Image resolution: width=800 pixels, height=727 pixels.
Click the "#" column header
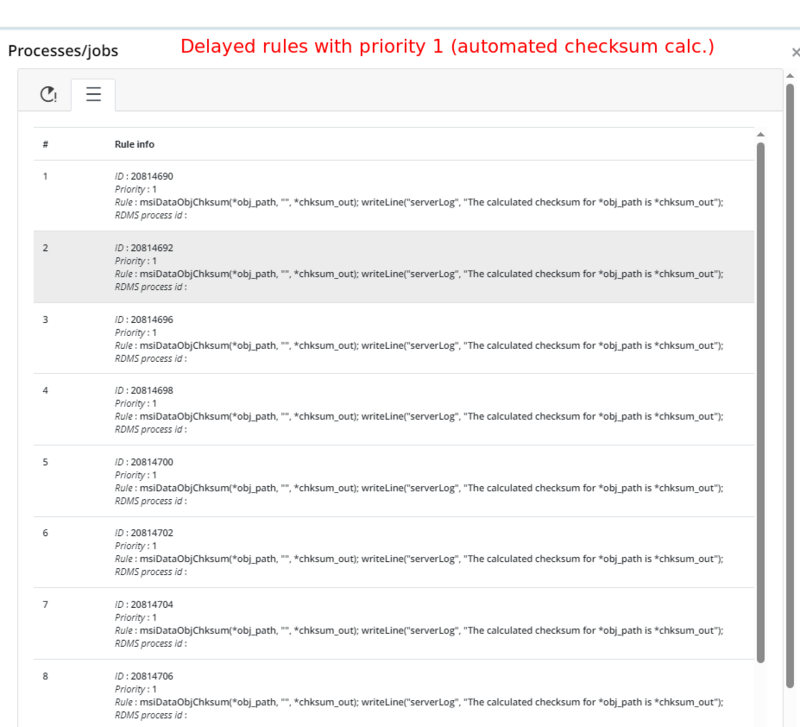[45, 145]
